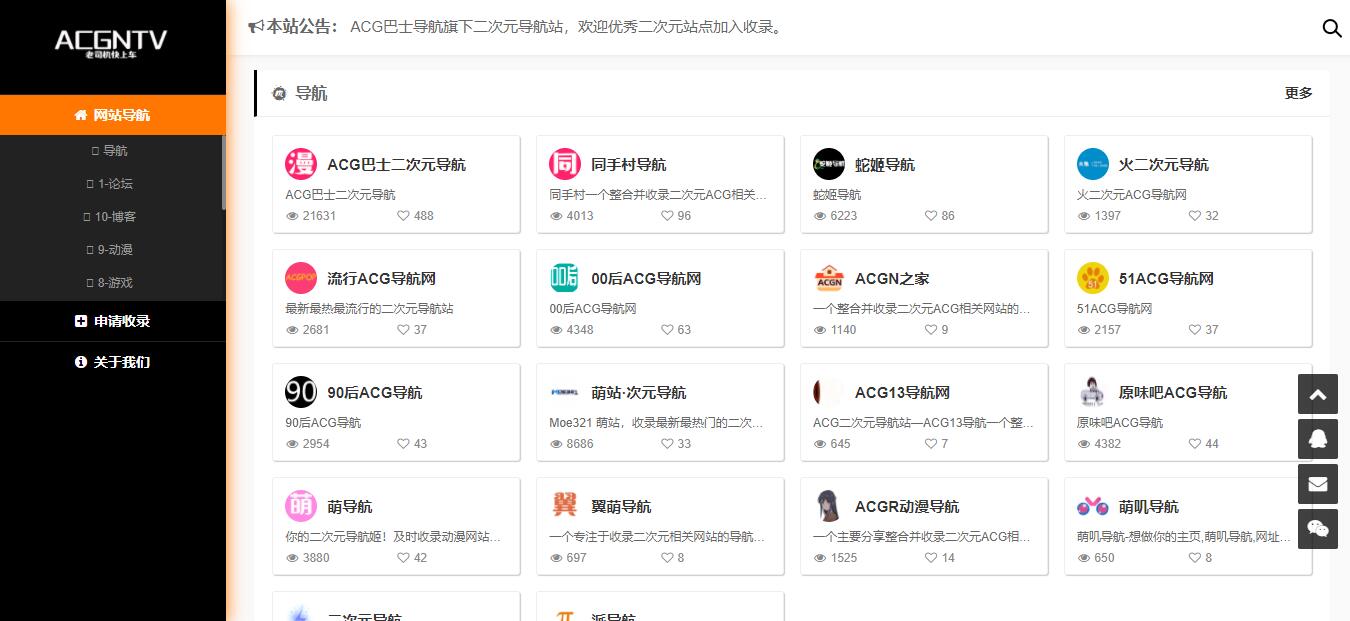Open 申请收录 sidebar item
The width and height of the screenshot is (1350, 621).
(x=113, y=321)
